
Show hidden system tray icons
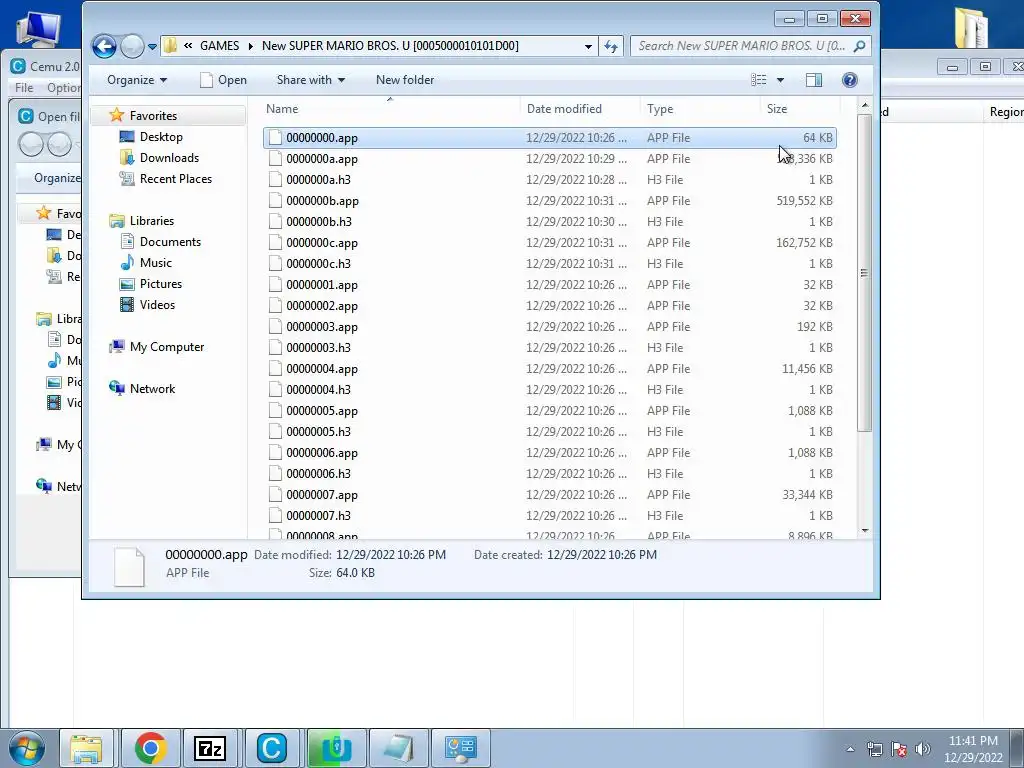click(x=850, y=749)
